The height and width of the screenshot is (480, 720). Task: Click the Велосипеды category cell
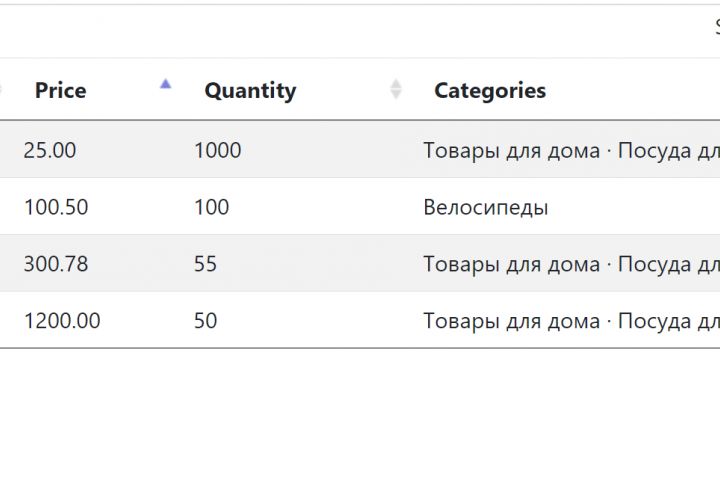click(x=485, y=207)
